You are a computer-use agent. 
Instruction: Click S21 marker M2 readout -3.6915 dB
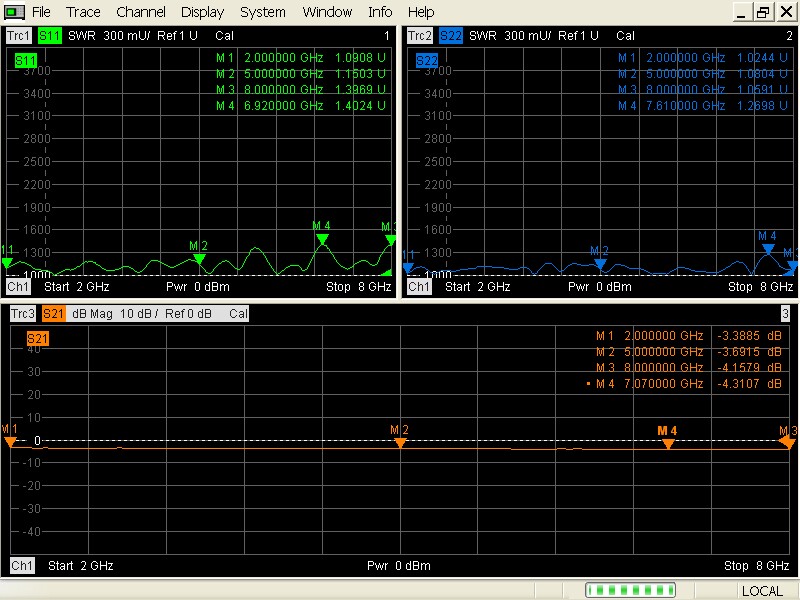[x=749, y=352]
